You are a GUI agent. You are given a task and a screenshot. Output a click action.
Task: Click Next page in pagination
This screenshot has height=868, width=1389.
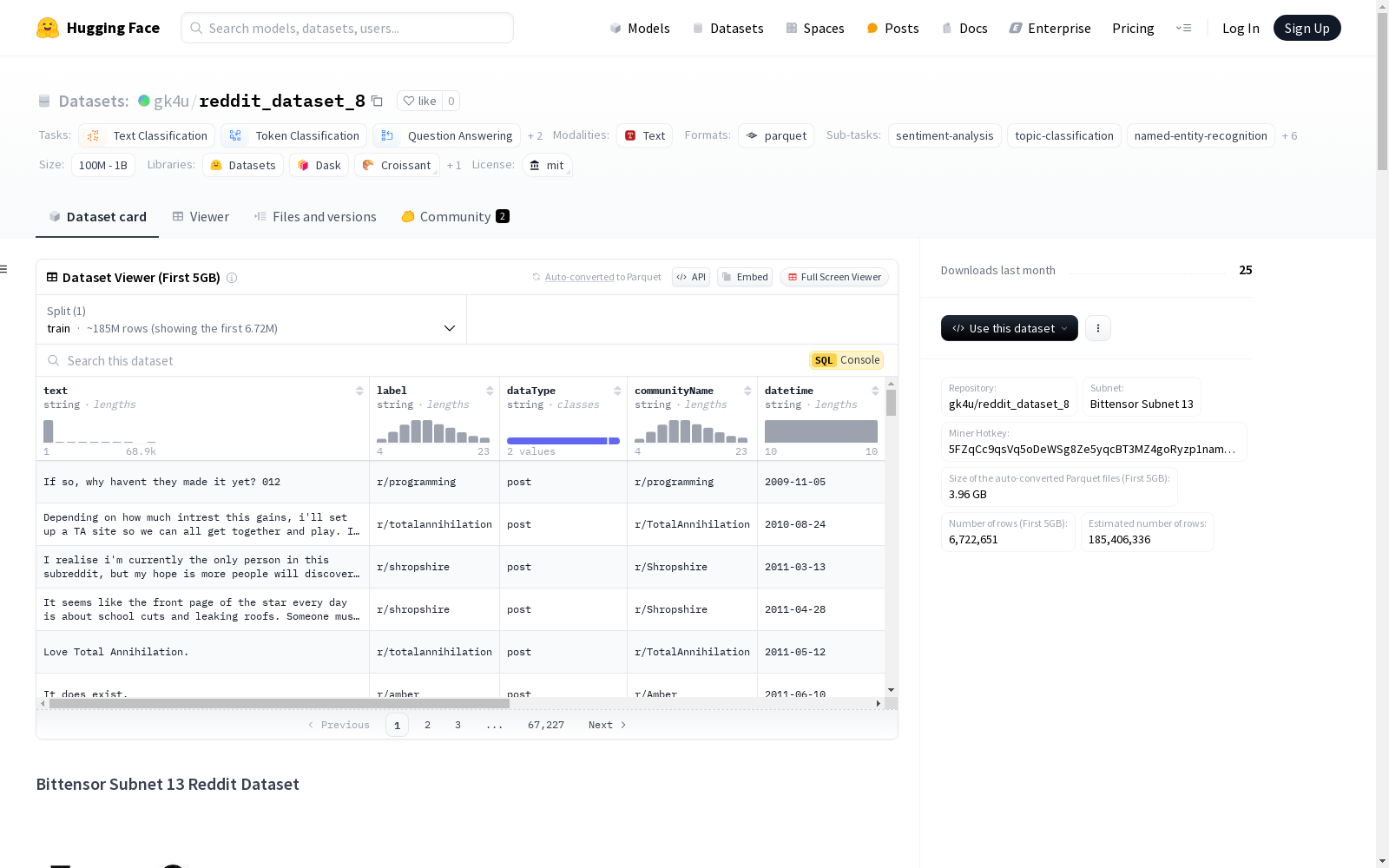[x=607, y=725]
